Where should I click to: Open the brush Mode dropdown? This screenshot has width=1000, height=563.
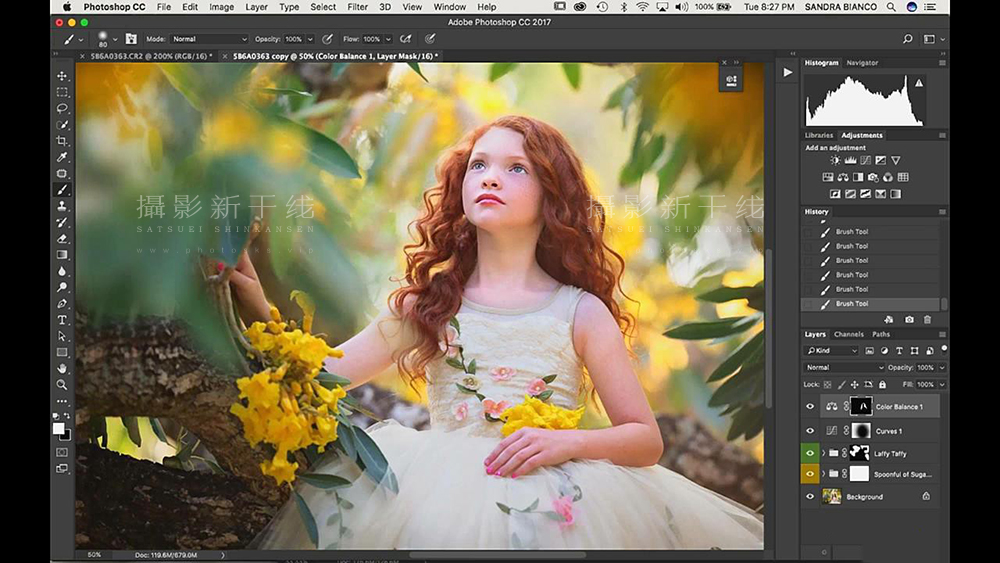(209, 39)
